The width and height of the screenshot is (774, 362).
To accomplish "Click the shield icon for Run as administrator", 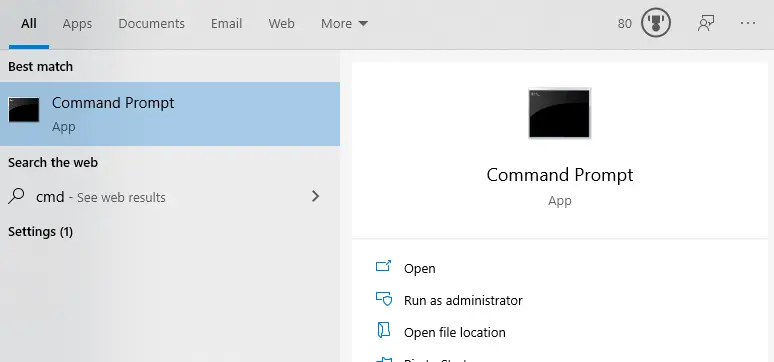I will 384,299.
